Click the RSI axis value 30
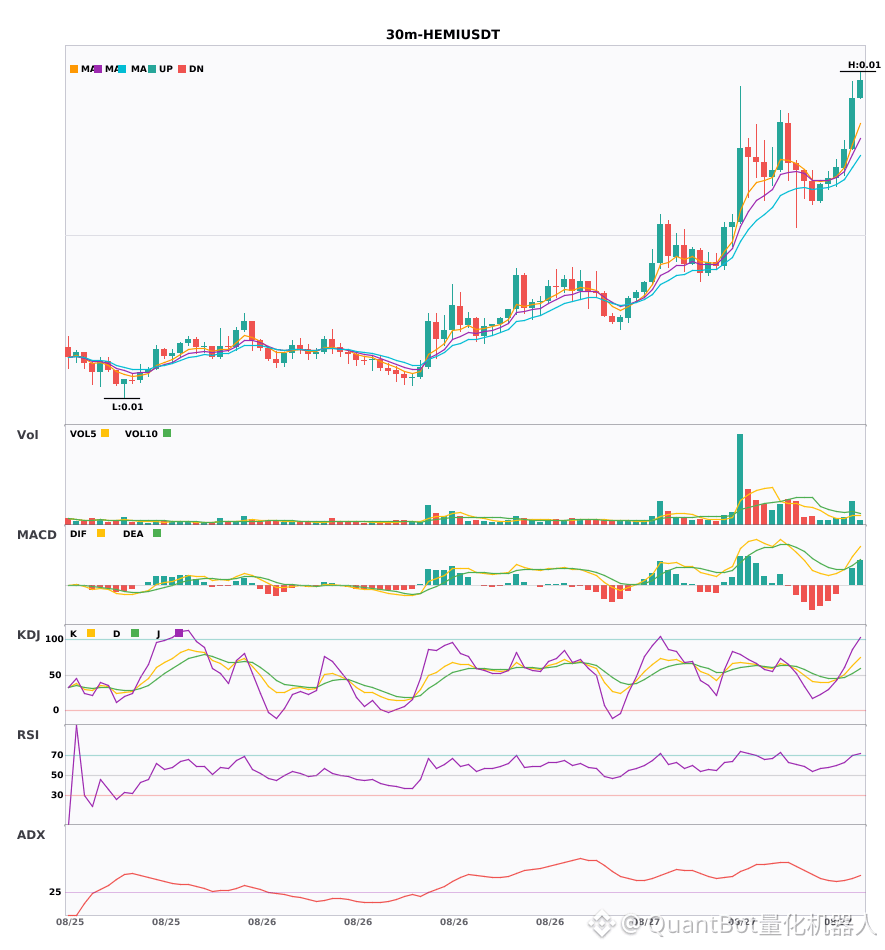This screenshot has height=950, width=885. [58, 795]
